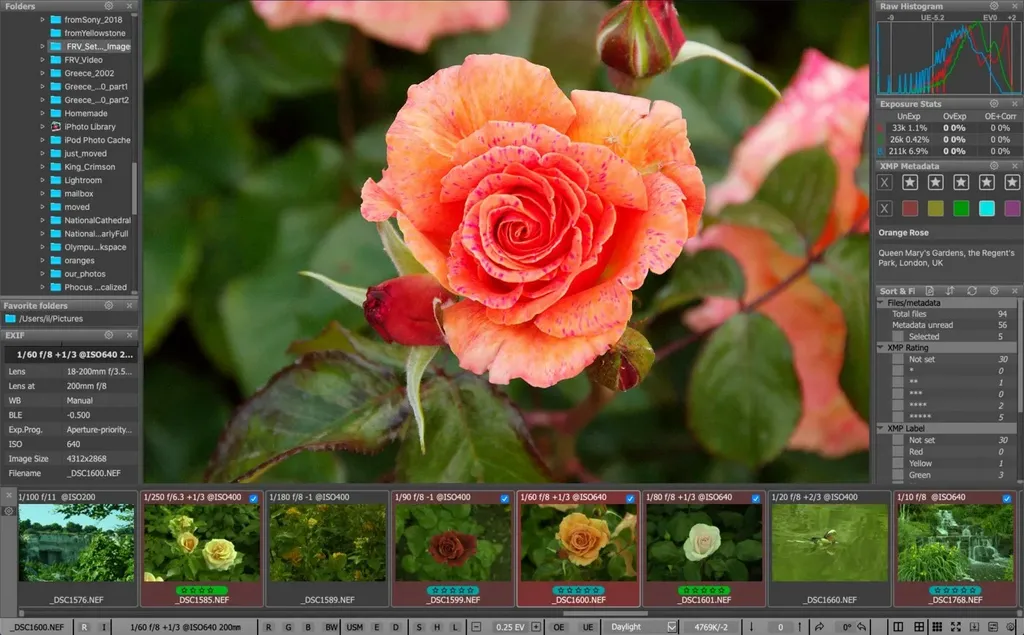The width and height of the screenshot is (1024, 635).
Task: Check the XMP Label Green filter checkbox
Action: 899,475
